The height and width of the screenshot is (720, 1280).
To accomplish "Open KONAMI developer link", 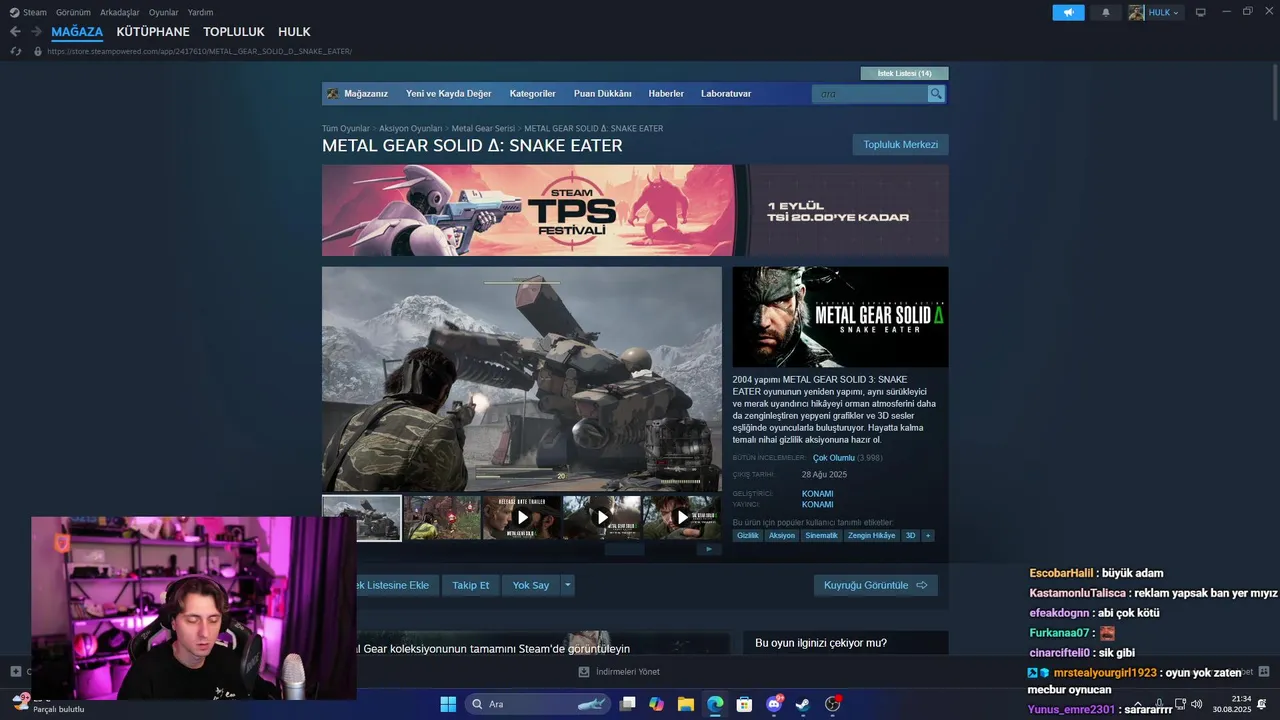I will pos(817,494).
